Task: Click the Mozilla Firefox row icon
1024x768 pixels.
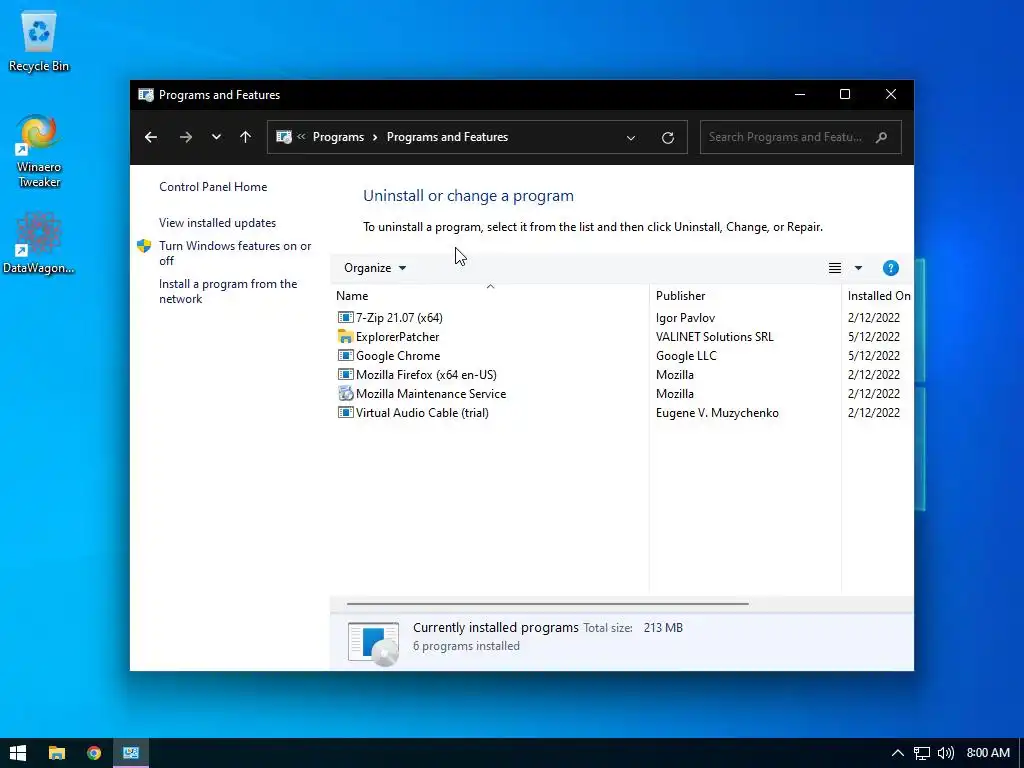Action: [345, 375]
